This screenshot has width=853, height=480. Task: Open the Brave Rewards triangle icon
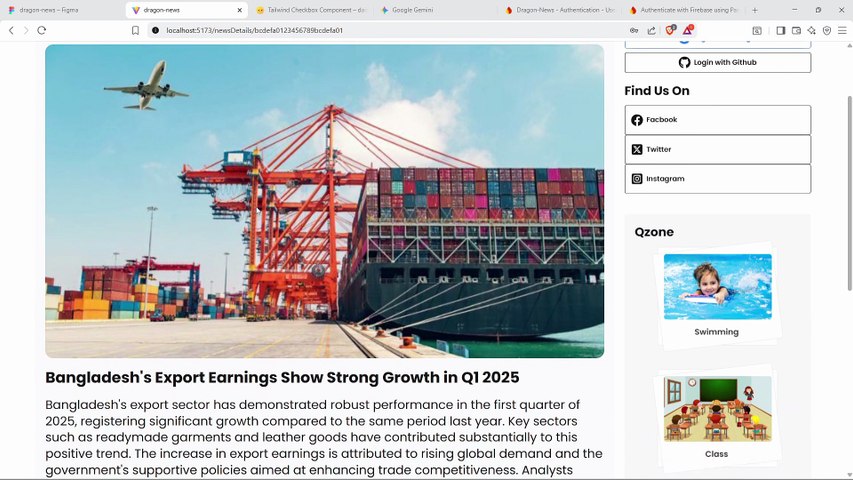(688, 30)
